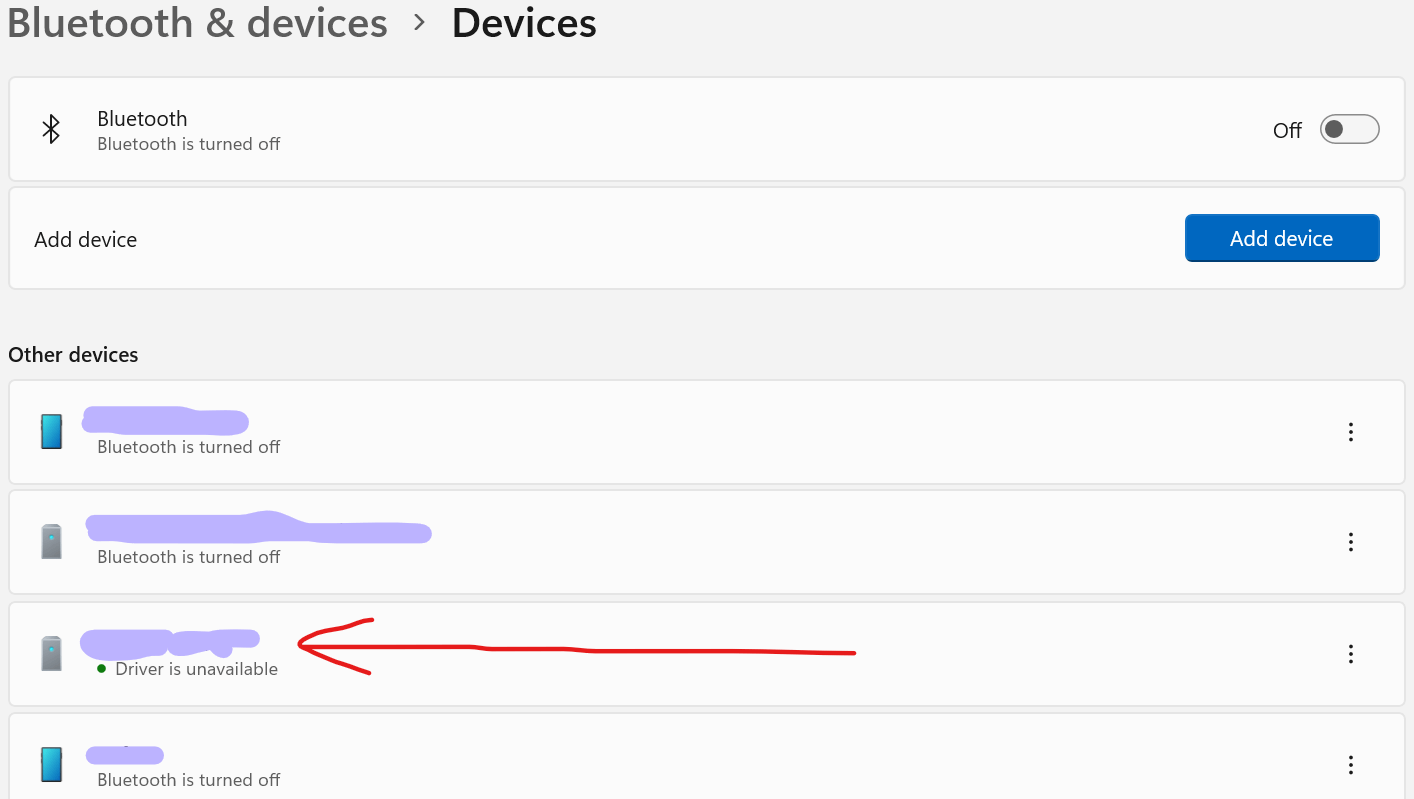Image resolution: width=1414 pixels, height=799 pixels.
Task: Select the first device row under Other devices
Action: tap(700, 431)
